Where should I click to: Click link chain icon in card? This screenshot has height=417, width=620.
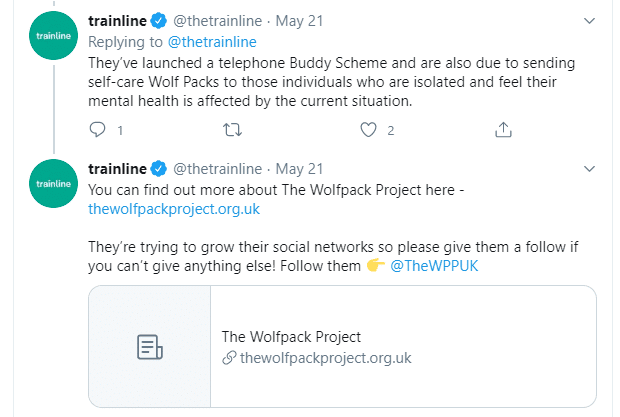[x=229, y=358]
